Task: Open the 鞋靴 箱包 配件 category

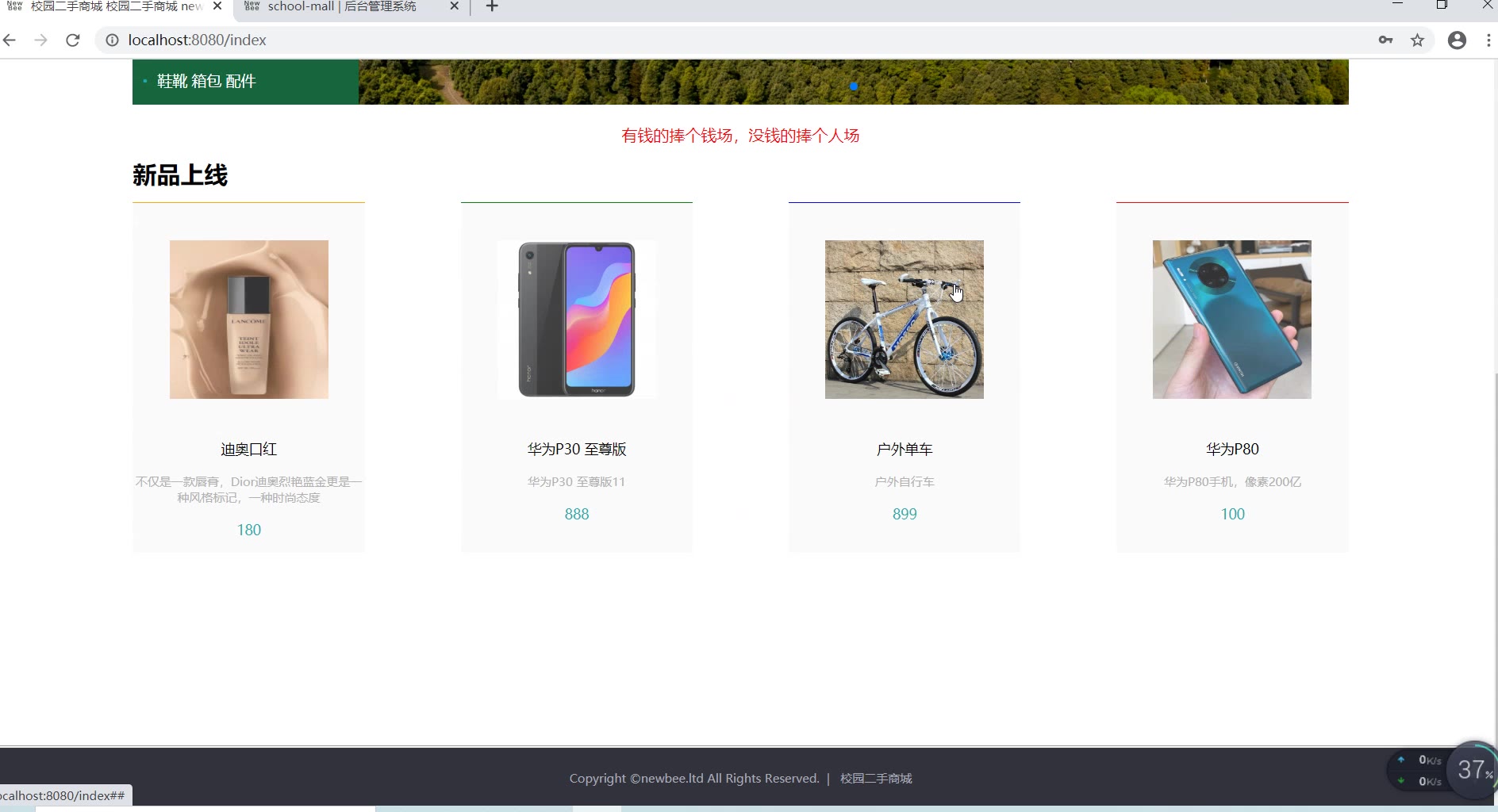Action: point(206,81)
